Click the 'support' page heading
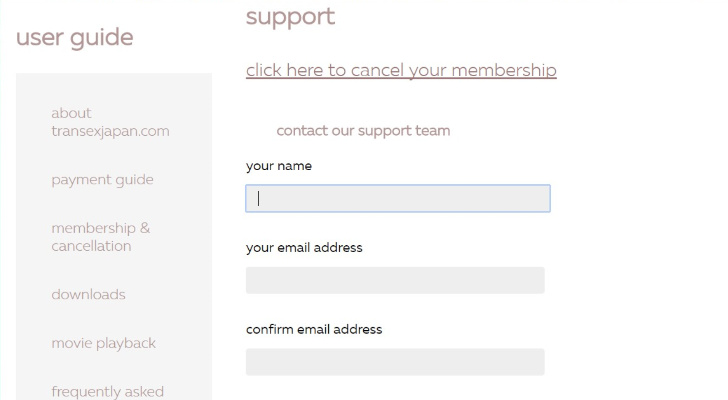 click(x=290, y=16)
